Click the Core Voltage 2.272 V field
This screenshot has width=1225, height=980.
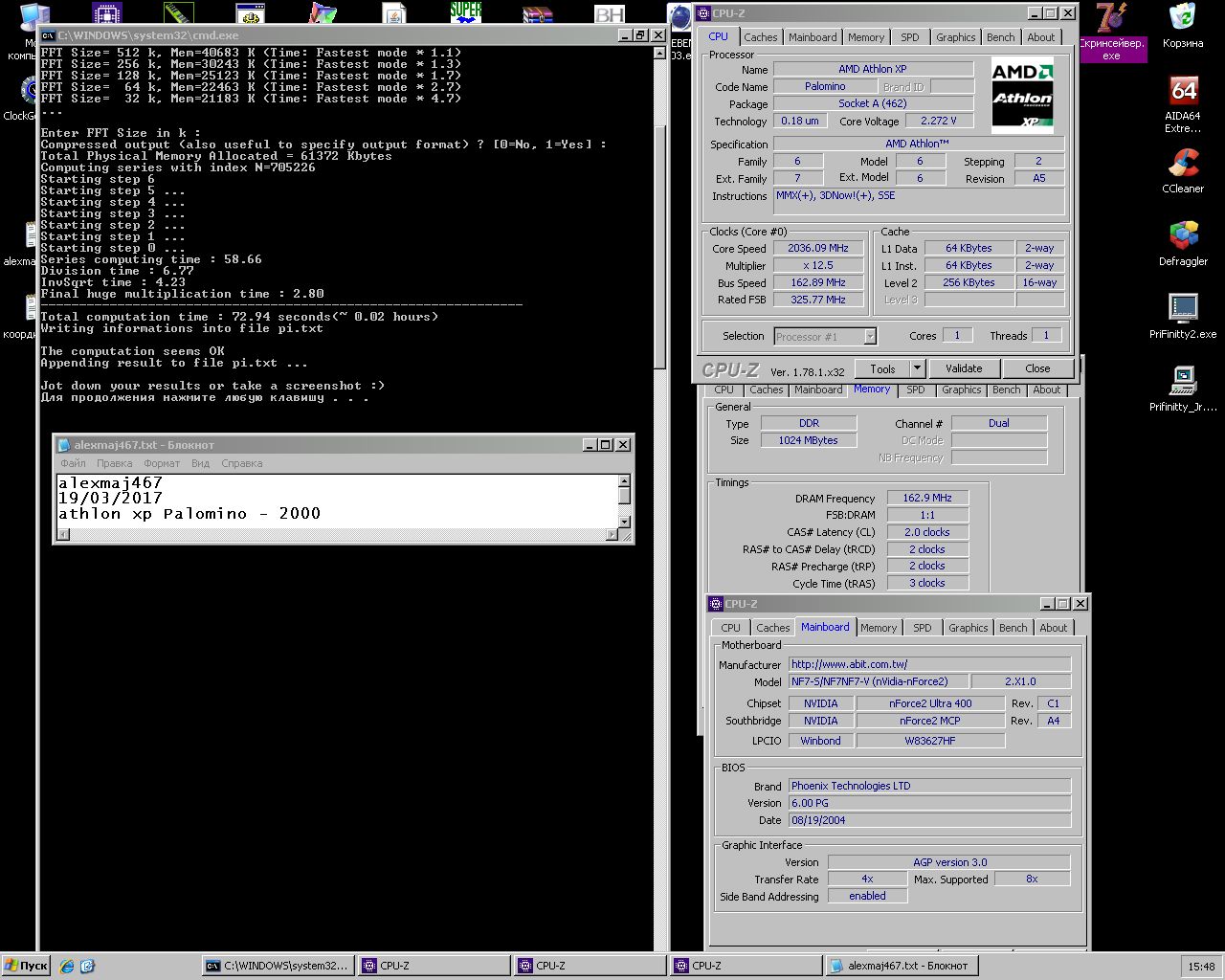[938, 121]
